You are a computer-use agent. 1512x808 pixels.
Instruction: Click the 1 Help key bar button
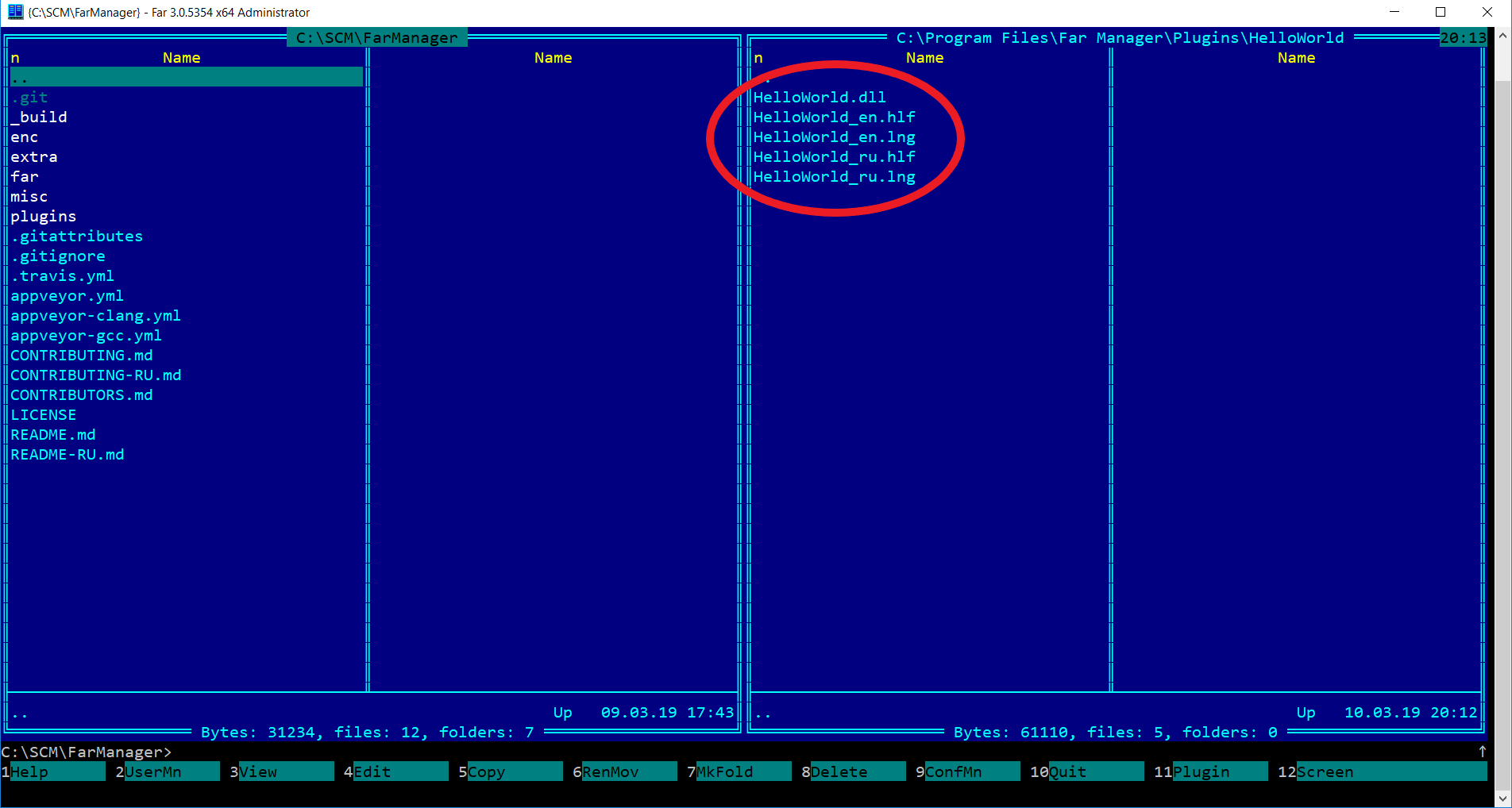pos(53,771)
